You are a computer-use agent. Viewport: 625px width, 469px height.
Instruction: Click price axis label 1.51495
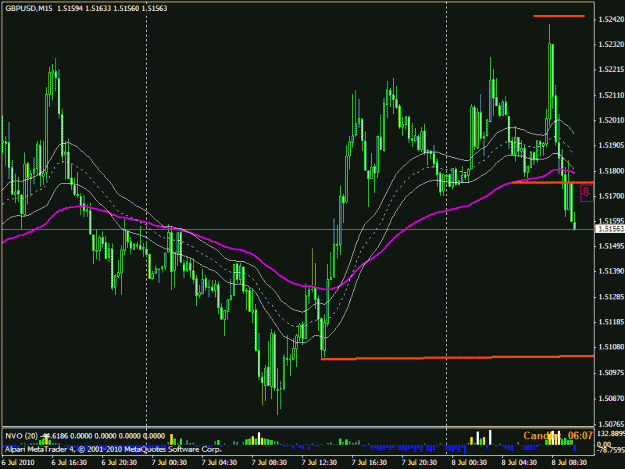[x=611, y=246]
